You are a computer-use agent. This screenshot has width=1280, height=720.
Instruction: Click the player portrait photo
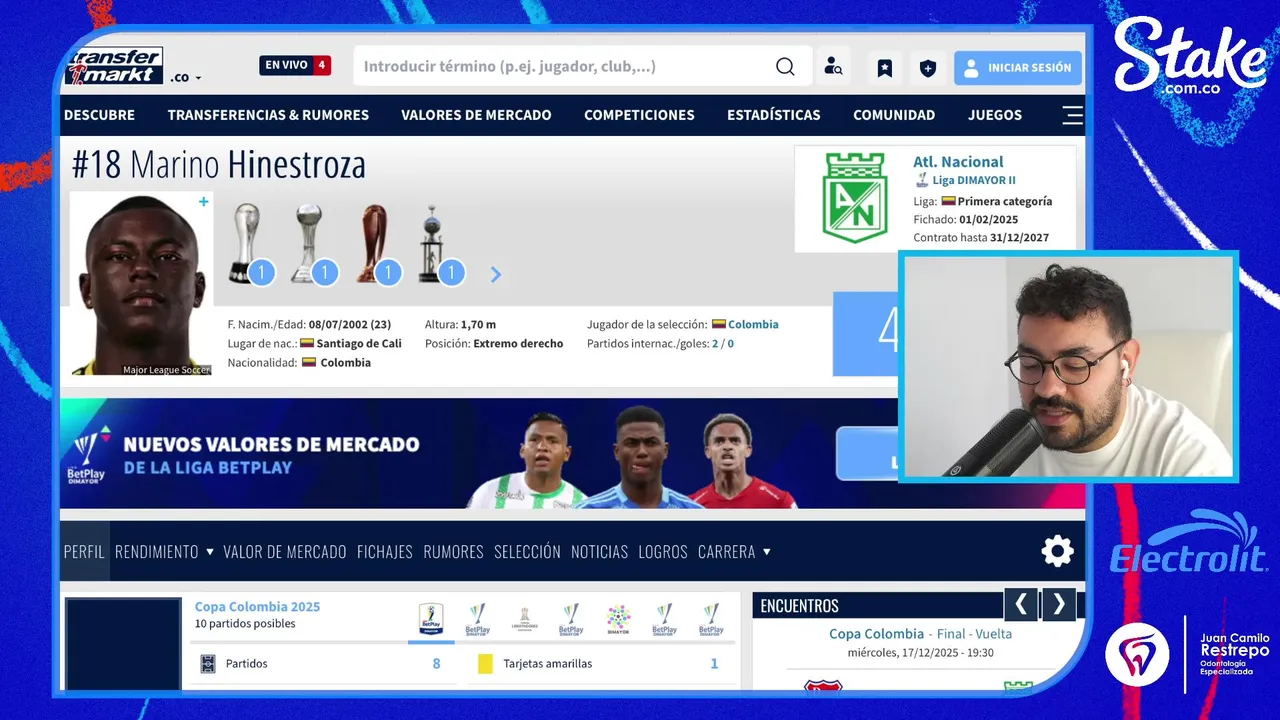click(141, 284)
